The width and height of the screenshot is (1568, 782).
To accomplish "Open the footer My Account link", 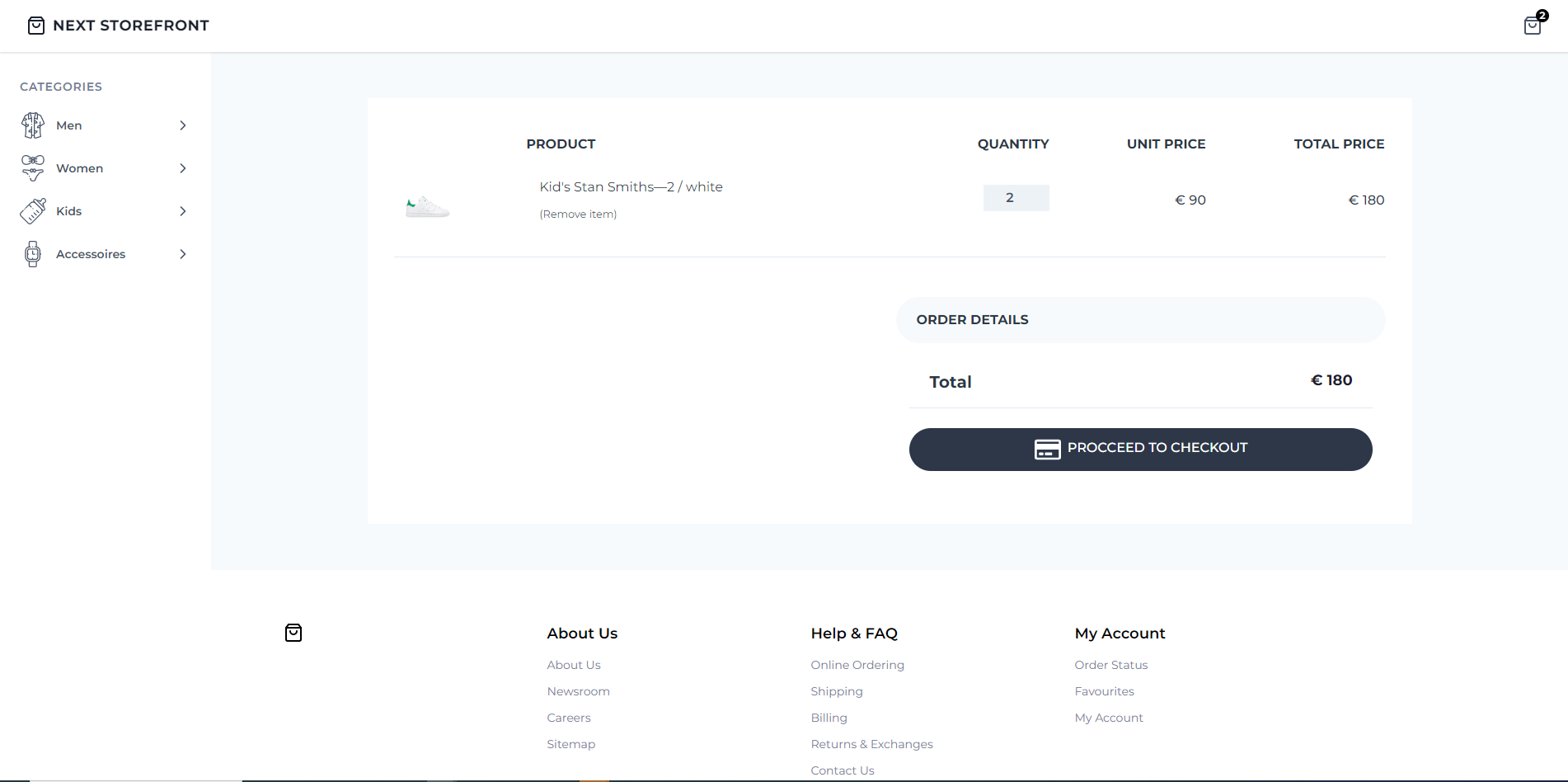I will tap(1109, 718).
